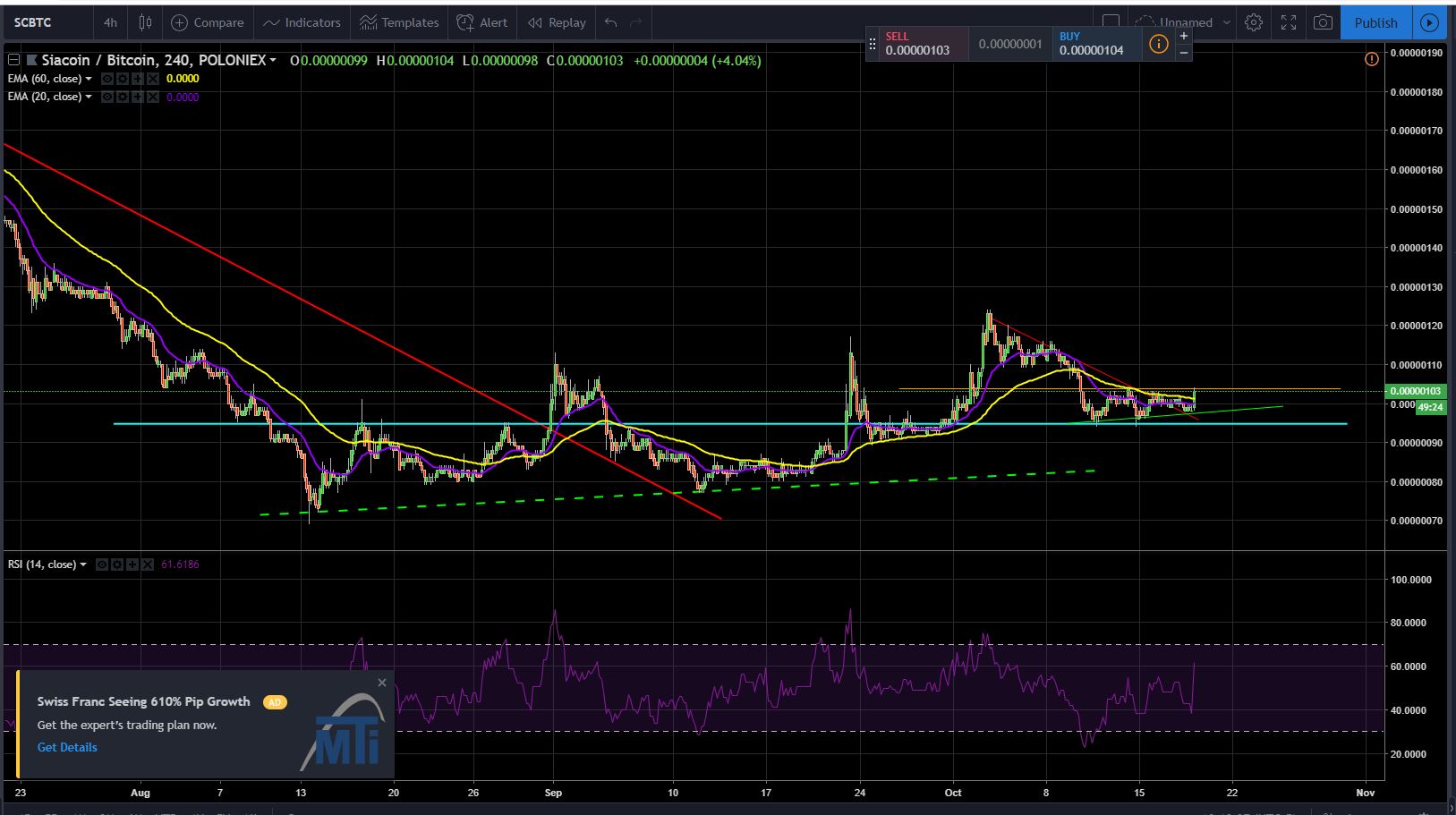1456x815 pixels.
Task: Click the MTi ad logo
Action: pos(342,732)
